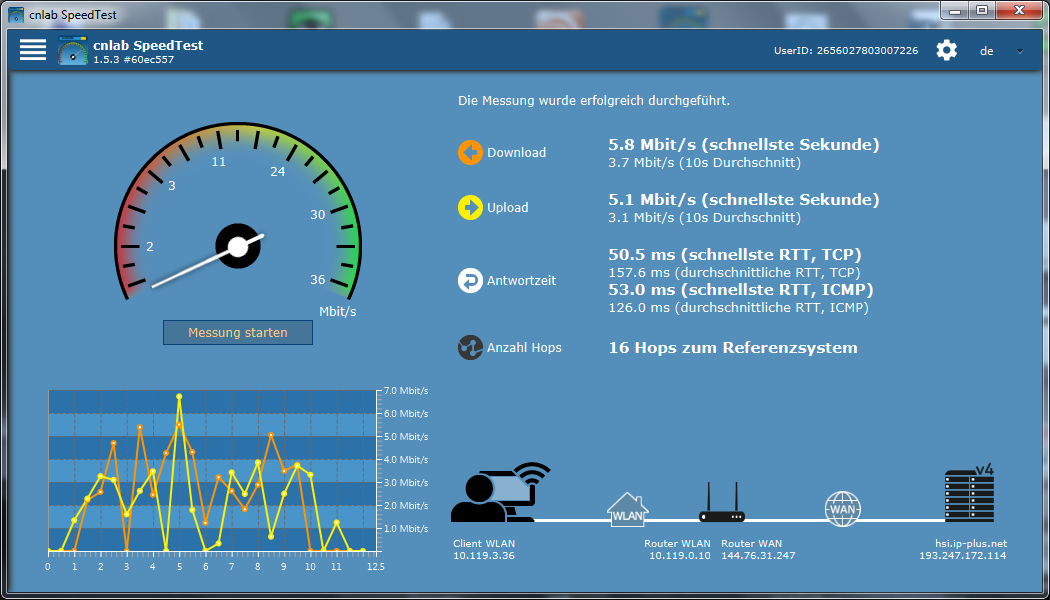Click the router icon with antennas
This screenshot has width=1050, height=600.
click(722, 502)
